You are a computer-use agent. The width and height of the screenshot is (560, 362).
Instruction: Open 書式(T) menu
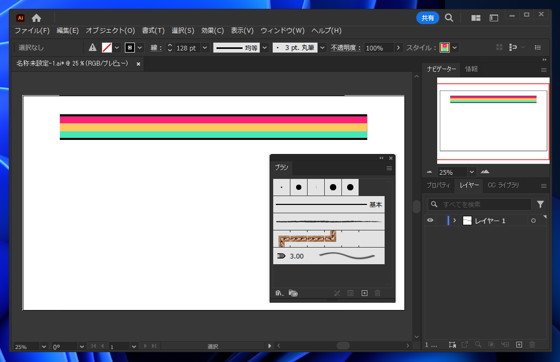tap(153, 31)
